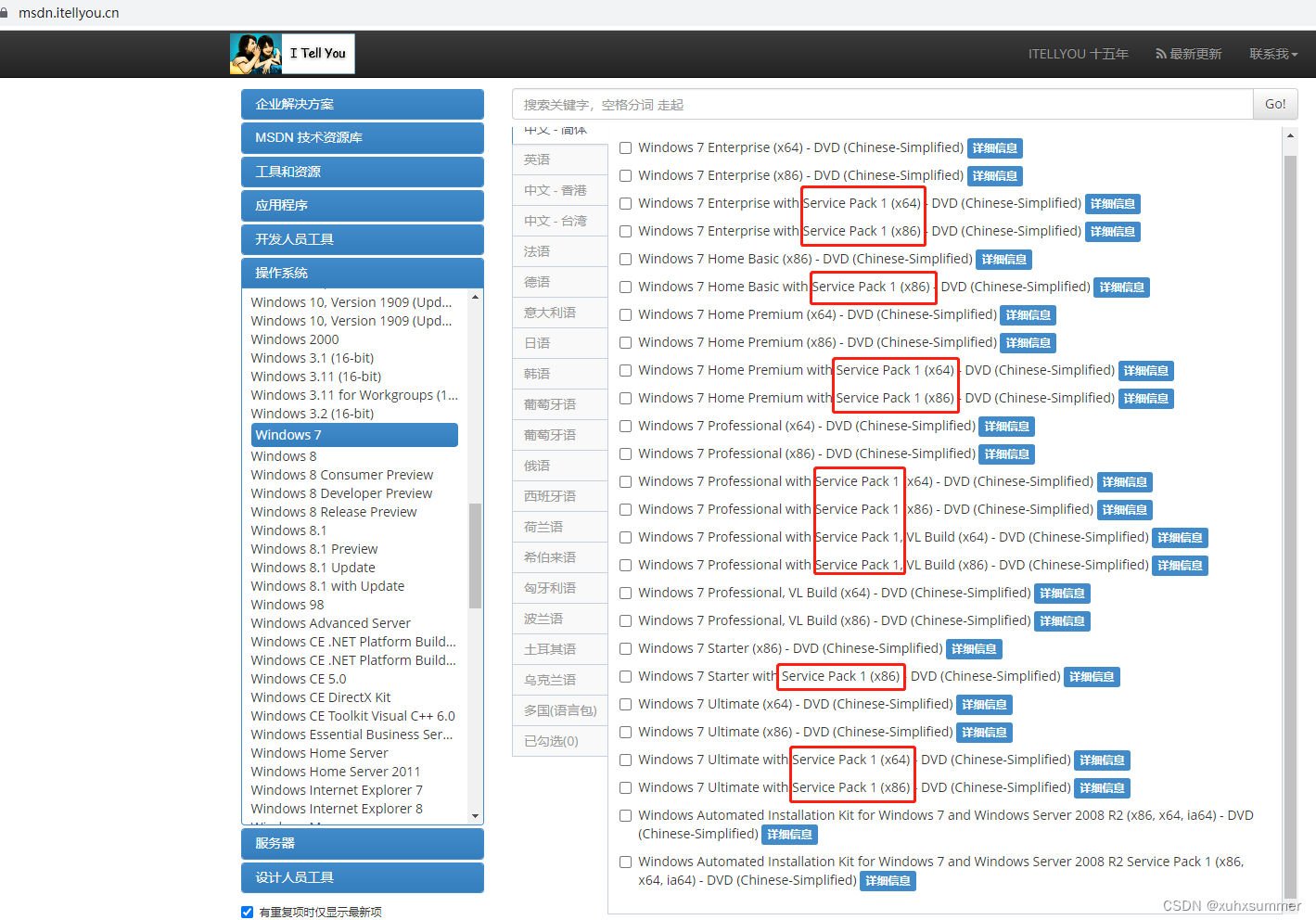This screenshot has width=1316, height=920.
Task: Select Windows 3.2 (16-bit) entry
Action: coord(313,414)
